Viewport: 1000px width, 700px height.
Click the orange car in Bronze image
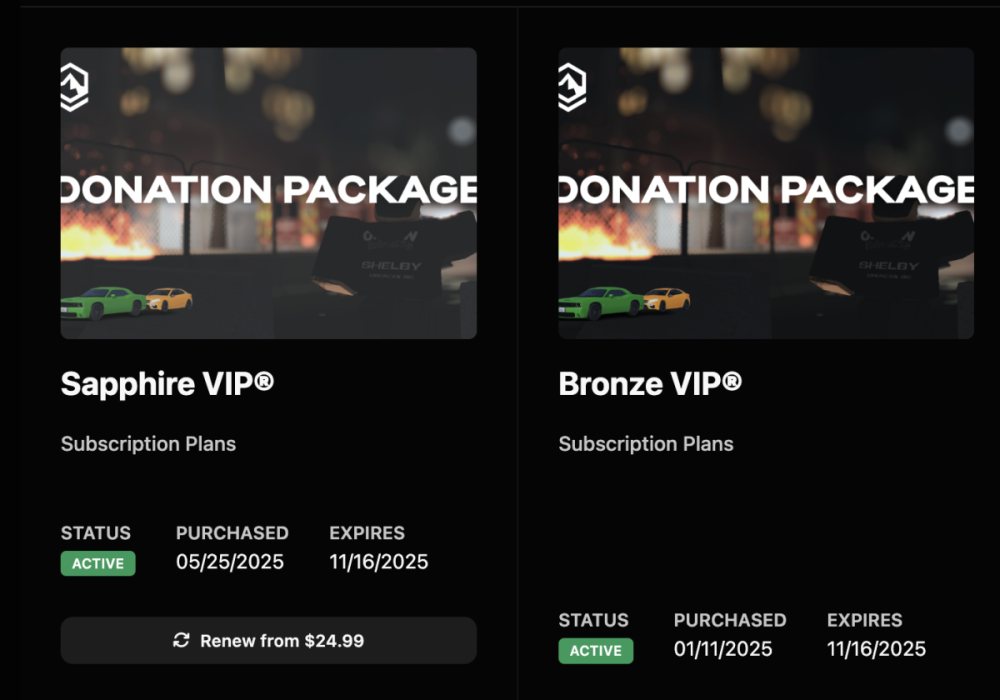click(666, 299)
